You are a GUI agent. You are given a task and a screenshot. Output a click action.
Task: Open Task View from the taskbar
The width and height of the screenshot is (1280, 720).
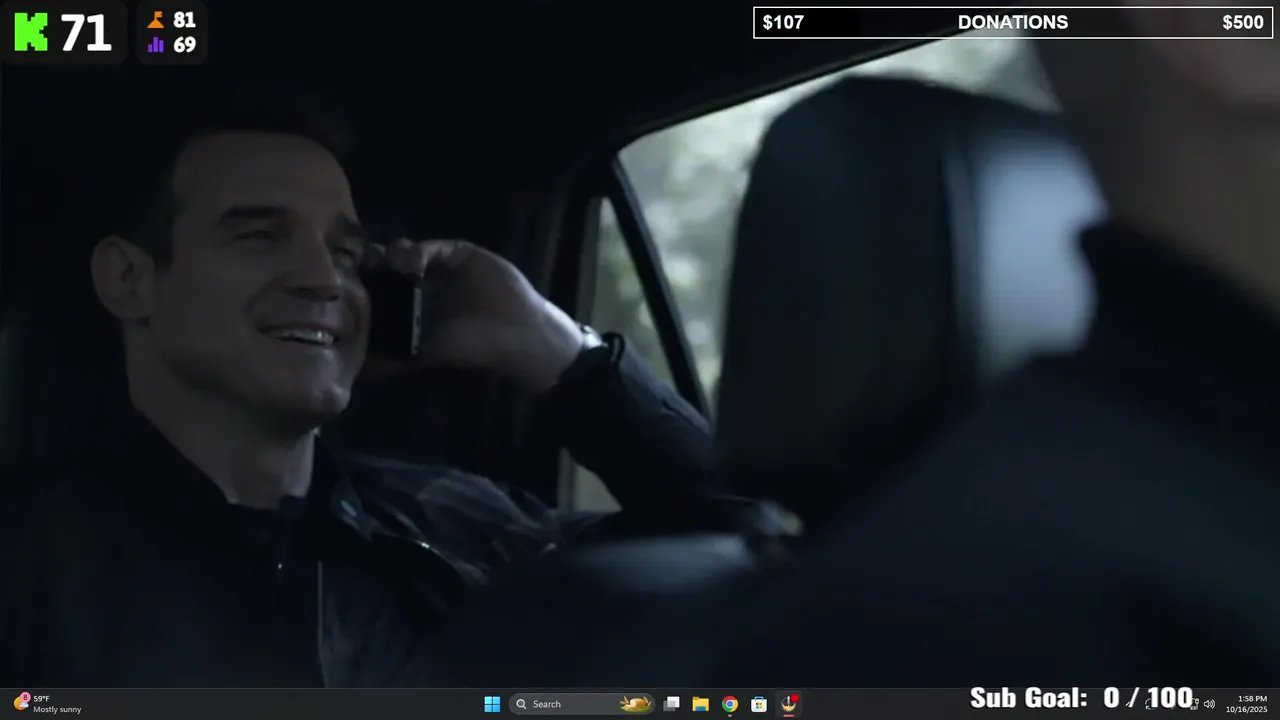(x=672, y=704)
